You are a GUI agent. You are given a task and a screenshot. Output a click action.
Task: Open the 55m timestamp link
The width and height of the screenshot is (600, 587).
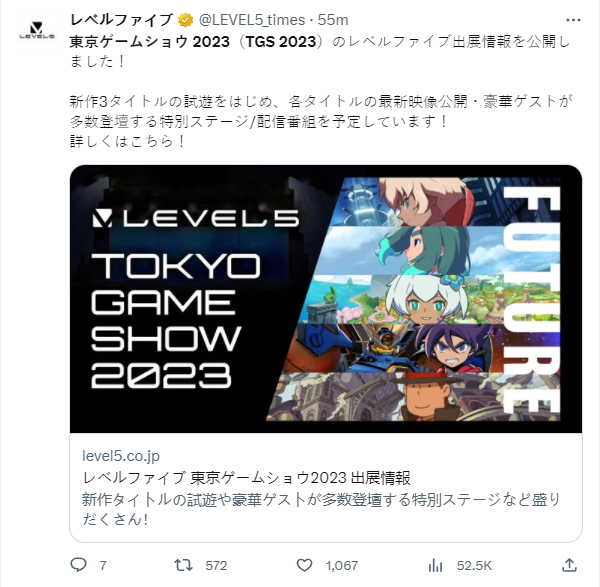coord(333,20)
